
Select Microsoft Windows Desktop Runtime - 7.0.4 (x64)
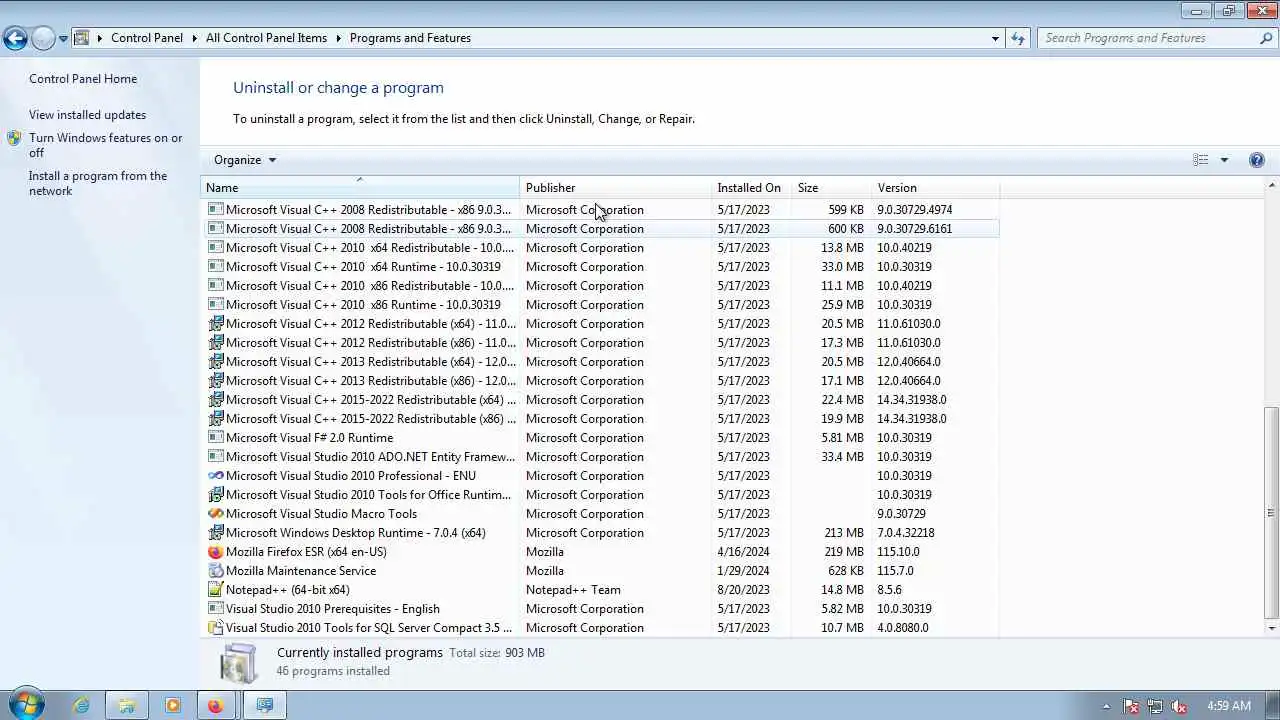600,533
